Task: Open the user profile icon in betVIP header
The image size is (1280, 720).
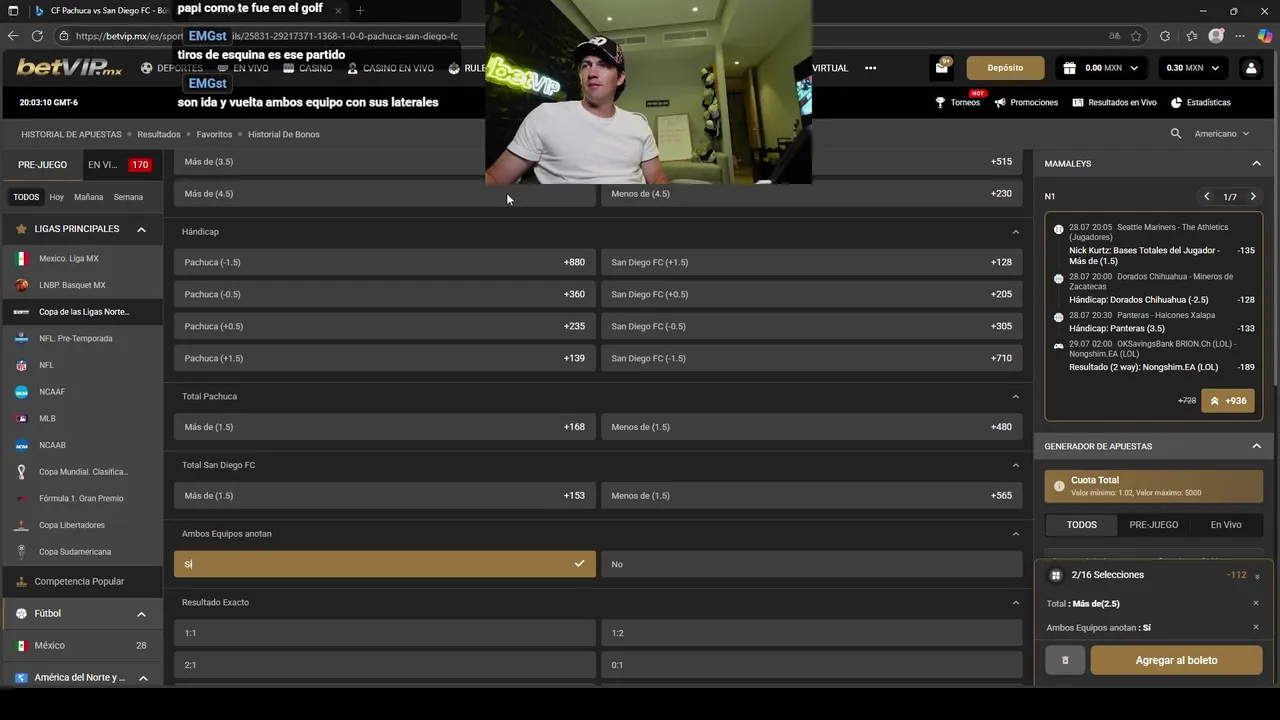Action: (1250, 68)
